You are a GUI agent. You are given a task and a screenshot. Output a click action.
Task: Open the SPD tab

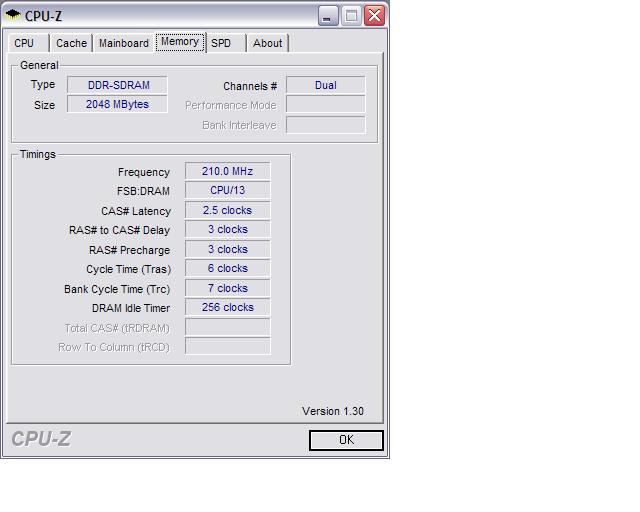226,43
